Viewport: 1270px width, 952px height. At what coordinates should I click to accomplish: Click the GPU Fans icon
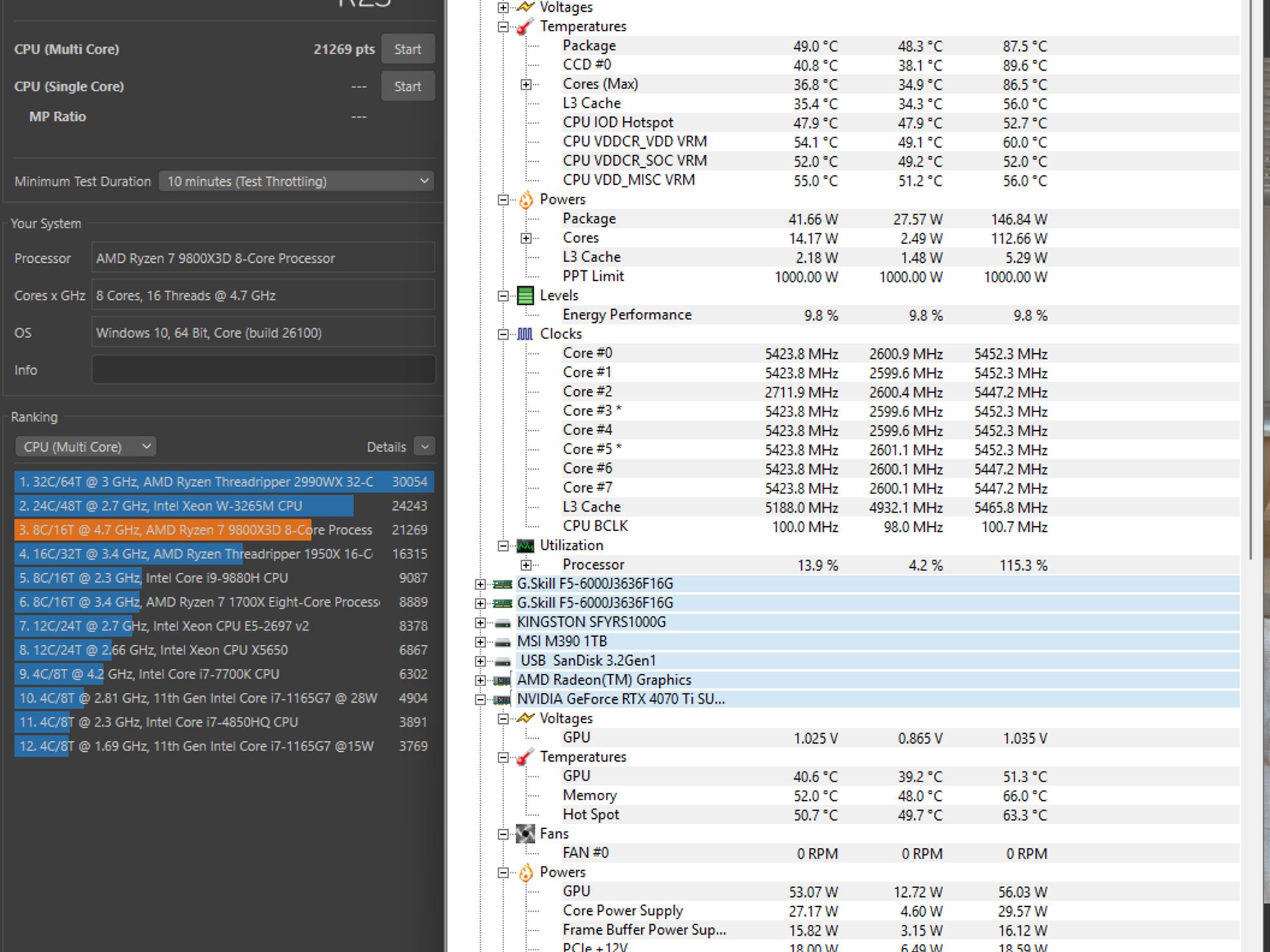pos(525,834)
